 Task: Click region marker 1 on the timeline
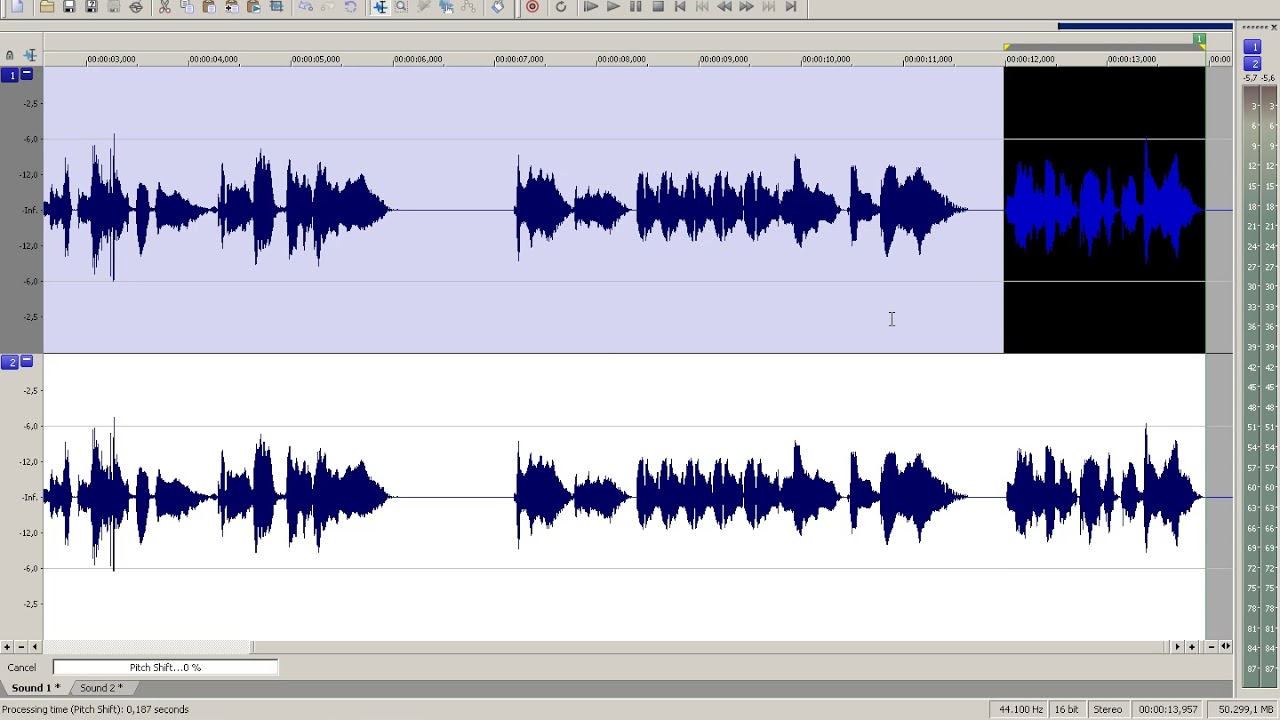point(1199,39)
